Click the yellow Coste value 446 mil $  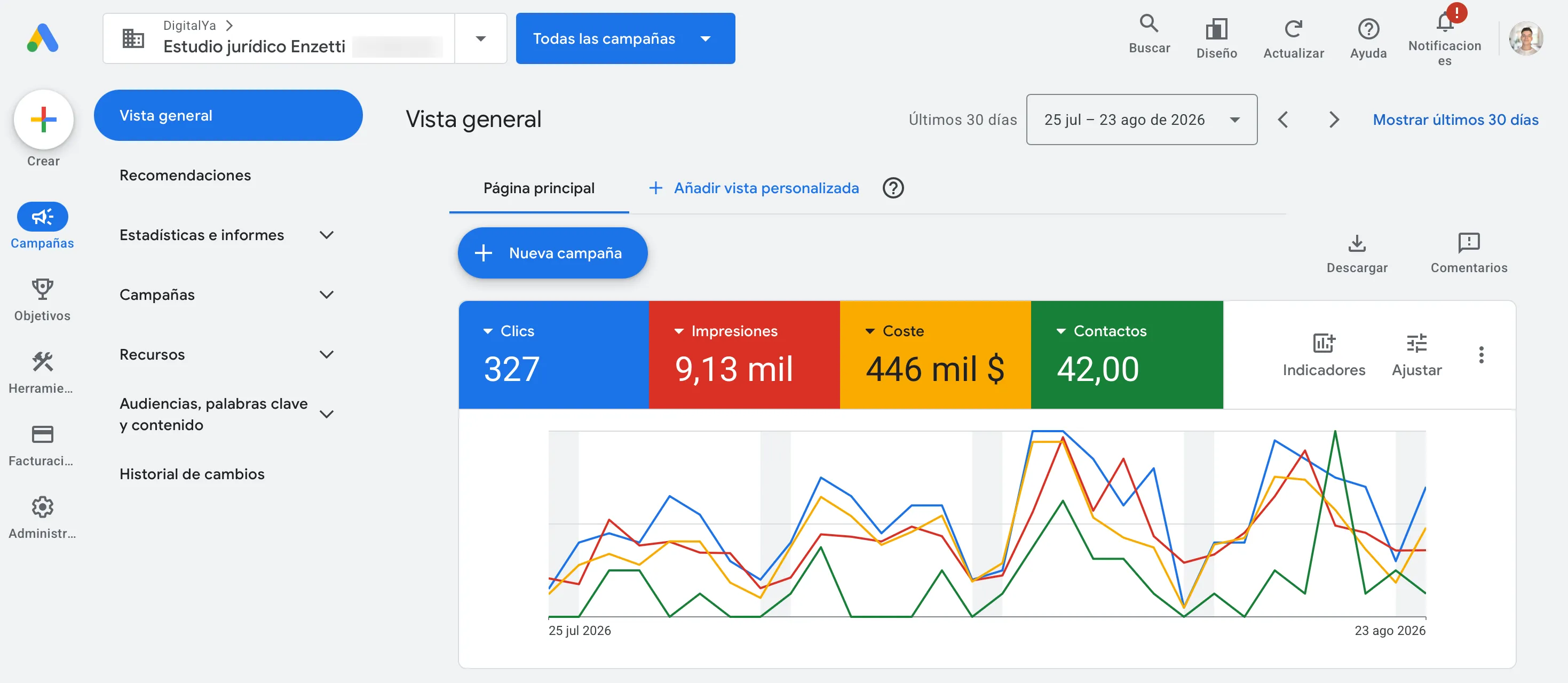point(935,369)
